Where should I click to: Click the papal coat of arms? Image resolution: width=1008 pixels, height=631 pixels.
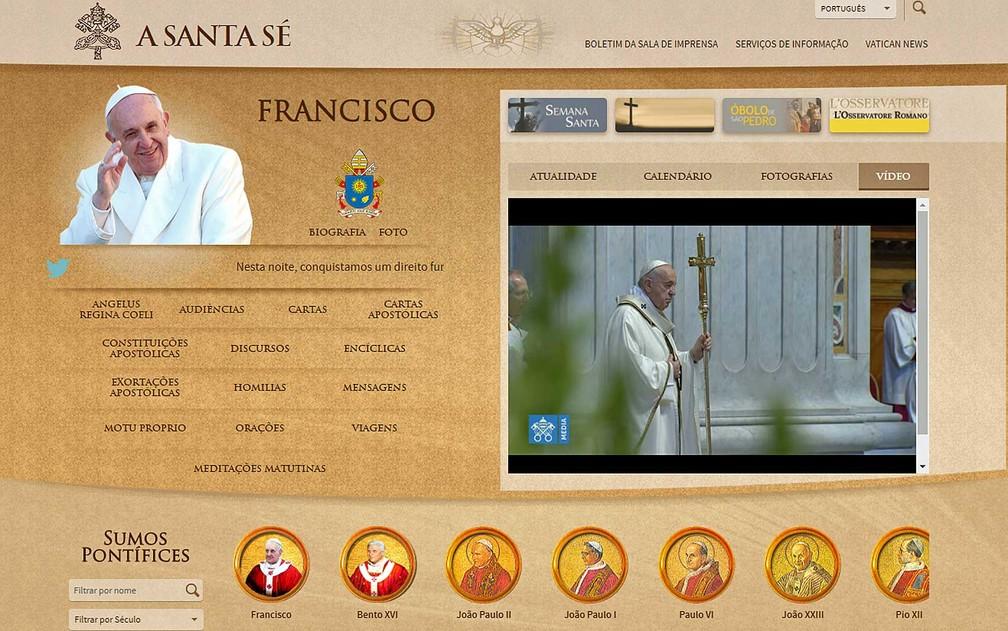click(x=359, y=183)
